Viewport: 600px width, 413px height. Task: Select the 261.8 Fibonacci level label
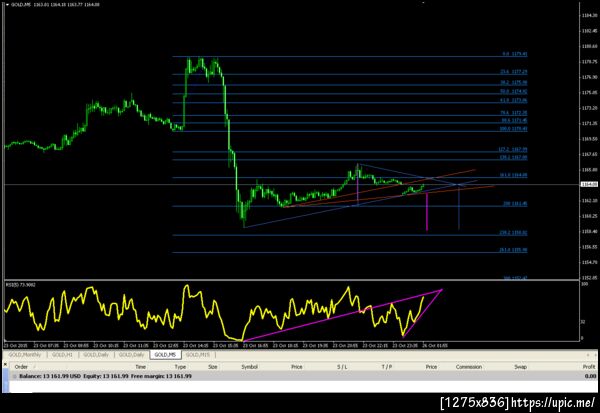[513, 250]
